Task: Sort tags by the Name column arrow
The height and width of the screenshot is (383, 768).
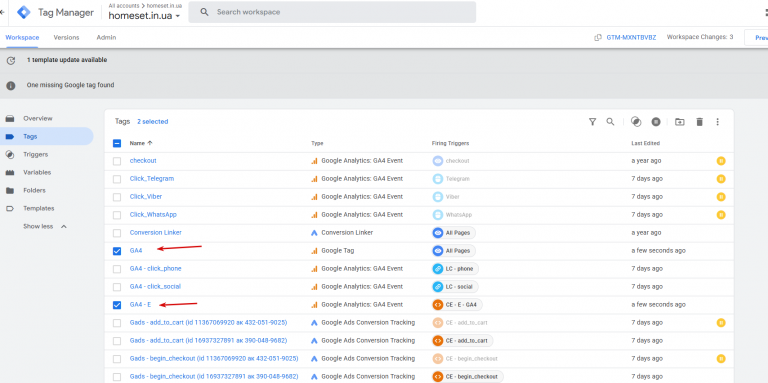Action: (150, 143)
